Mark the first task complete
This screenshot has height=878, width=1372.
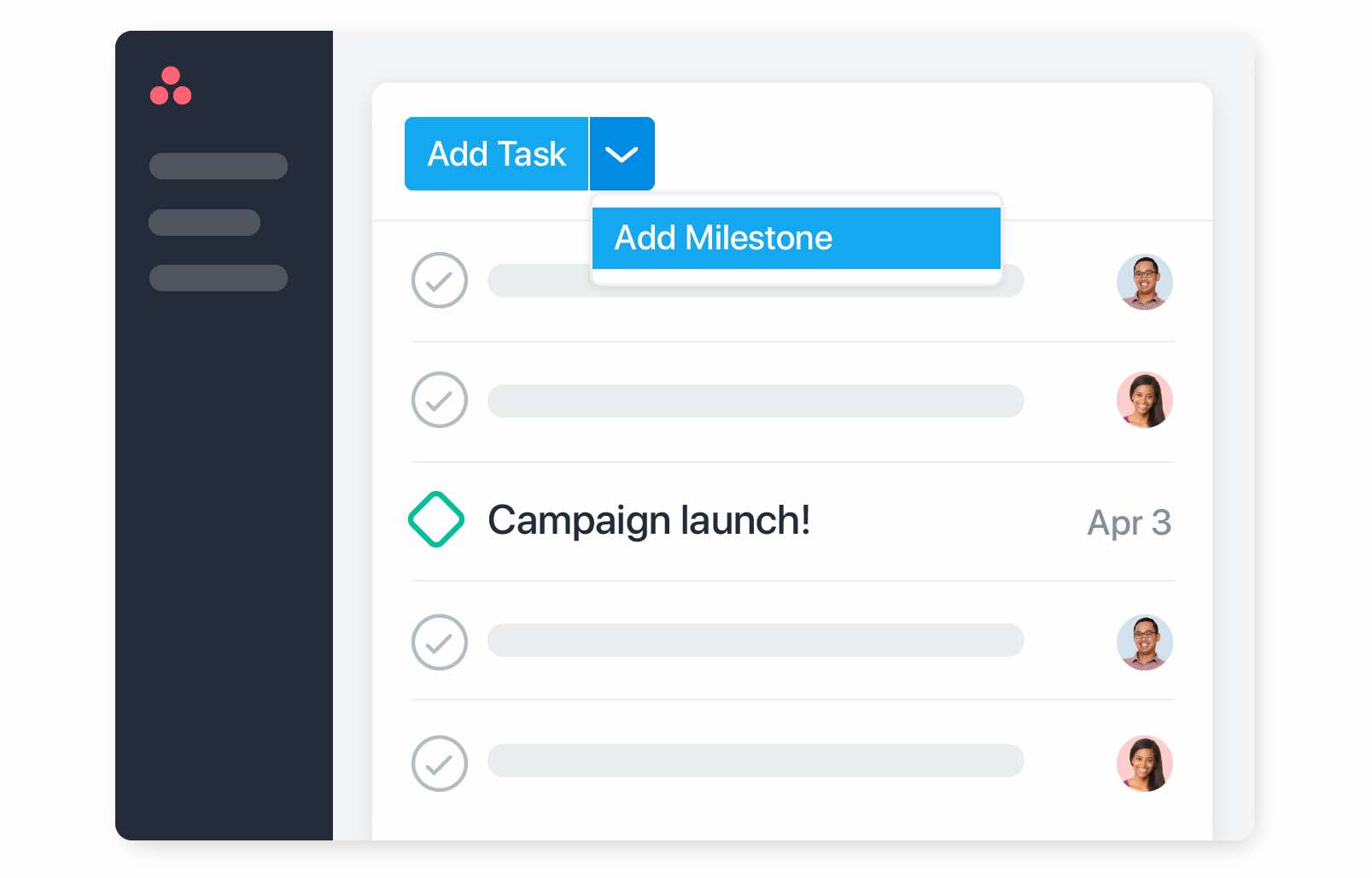click(439, 280)
